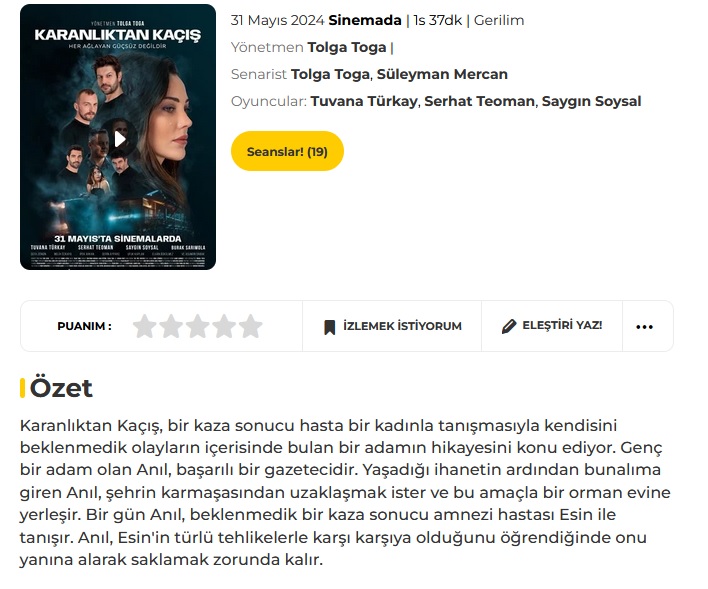This screenshot has width=708, height=589.
Task: Click the Karanlıktan Kaçış poster title area
Action: (118, 35)
